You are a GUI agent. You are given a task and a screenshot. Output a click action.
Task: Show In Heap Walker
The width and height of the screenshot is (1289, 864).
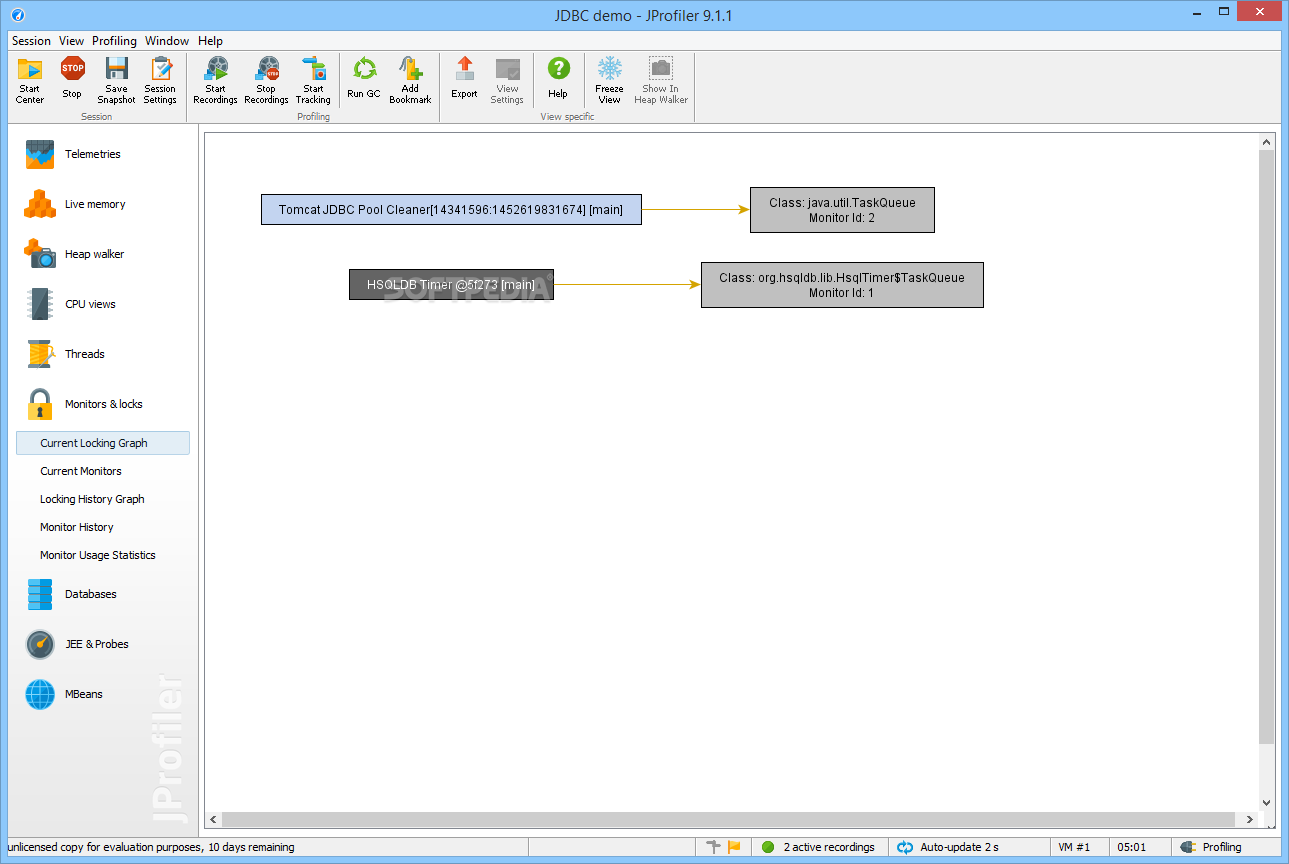(x=661, y=80)
